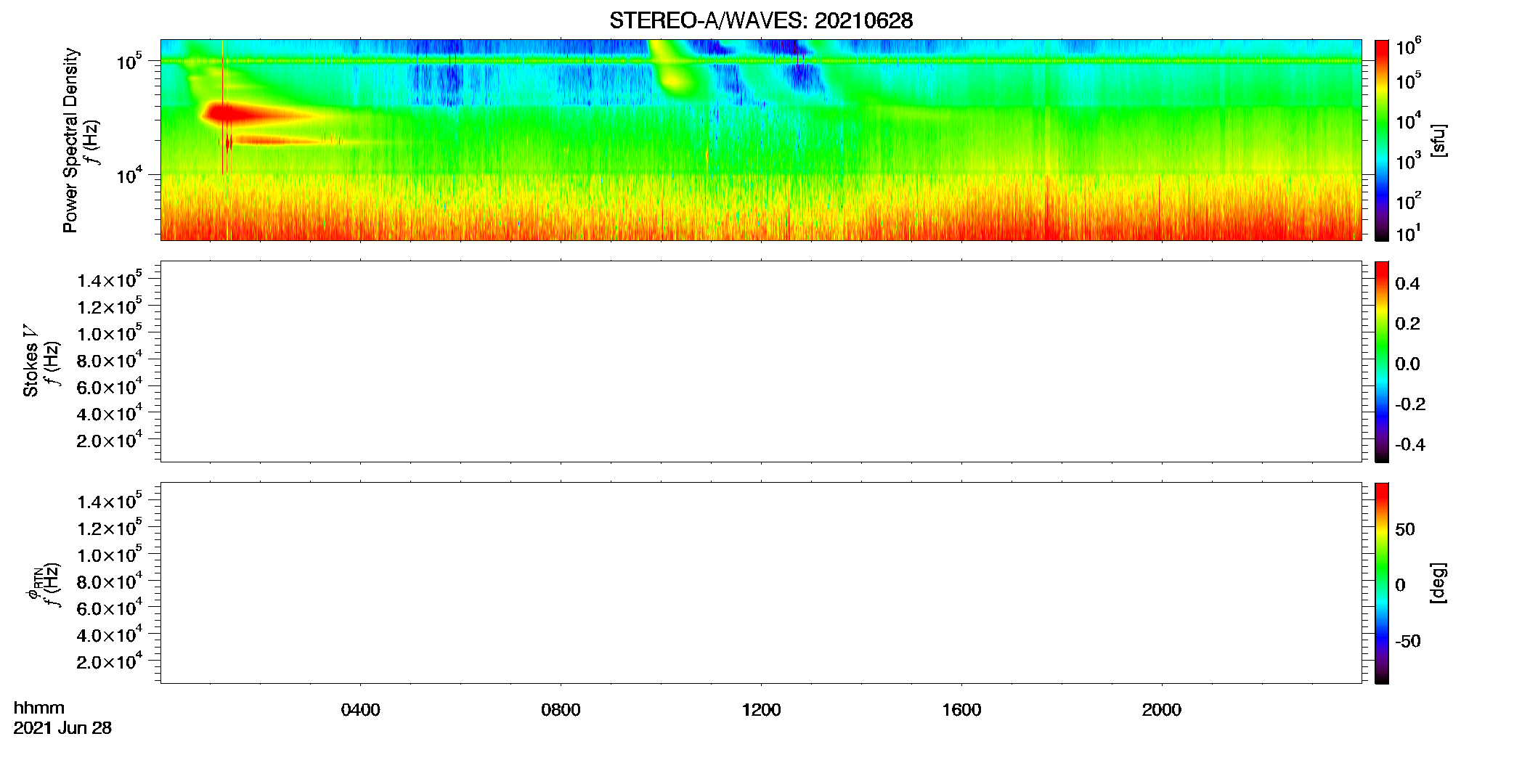1522x784 pixels.
Task: Click the 0400 time tick label
Action: [361, 710]
